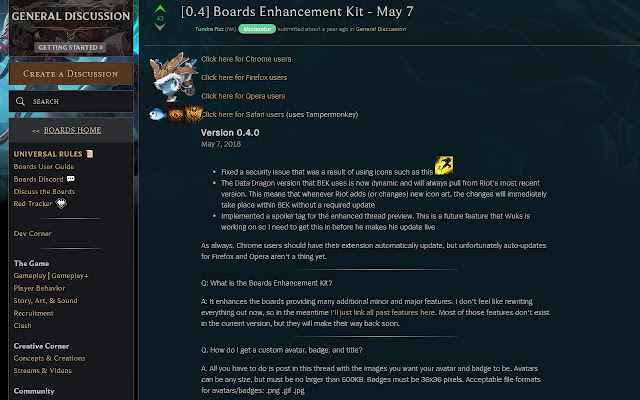Click the chat bubble icon beside Boards Discord

tap(71, 179)
